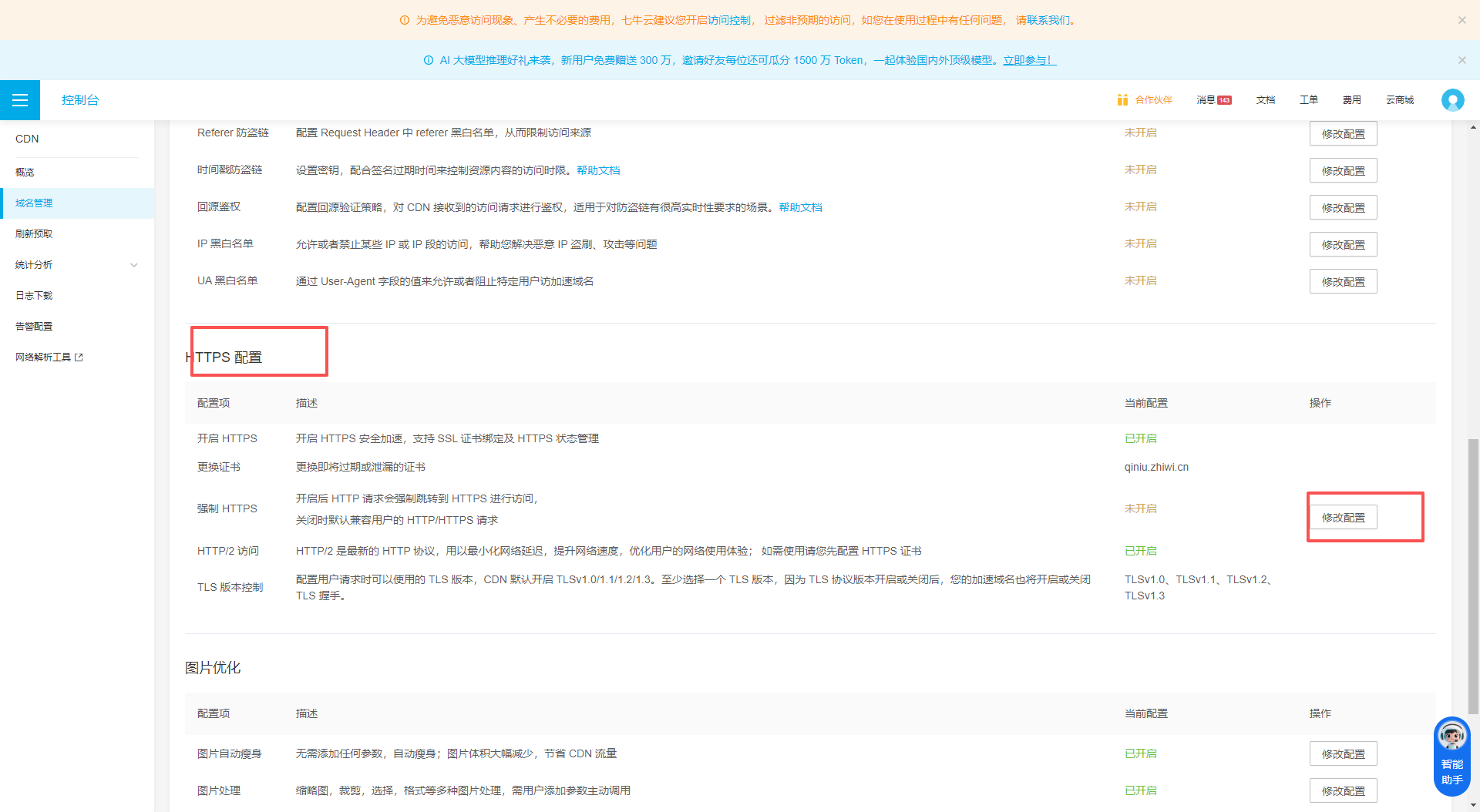The width and height of the screenshot is (1480, 812).
Task: Click the user avatar icon
Action: click(1452, 100)
